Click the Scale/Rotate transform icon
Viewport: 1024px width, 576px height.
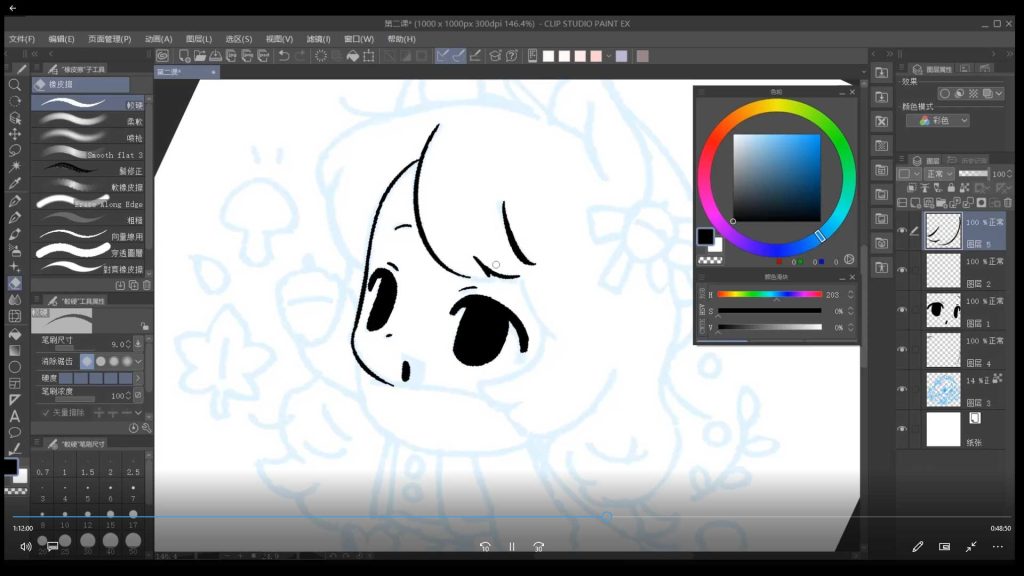point(369,56)
